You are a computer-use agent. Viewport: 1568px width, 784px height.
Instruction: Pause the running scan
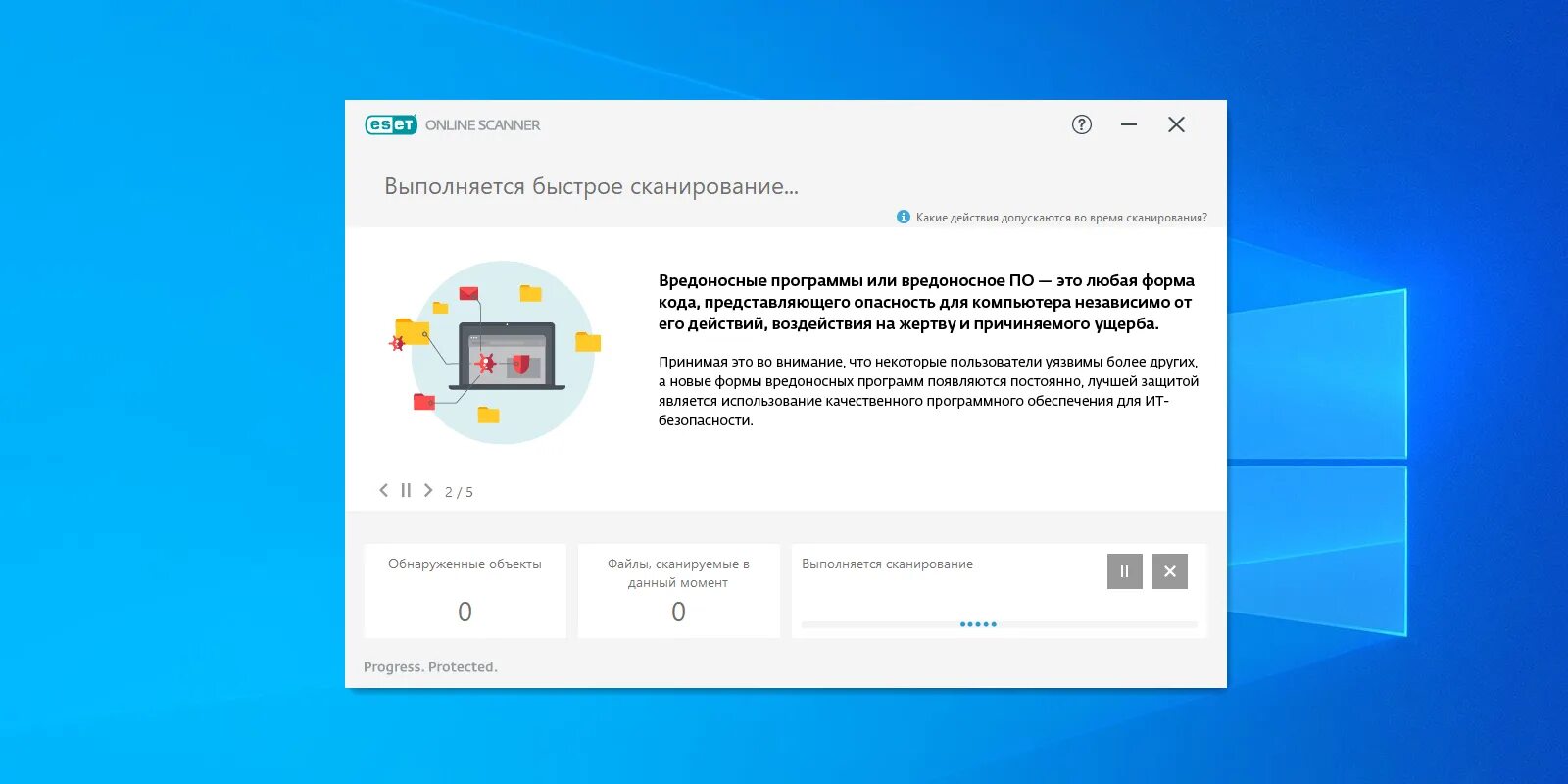(x=1125, y=571)
